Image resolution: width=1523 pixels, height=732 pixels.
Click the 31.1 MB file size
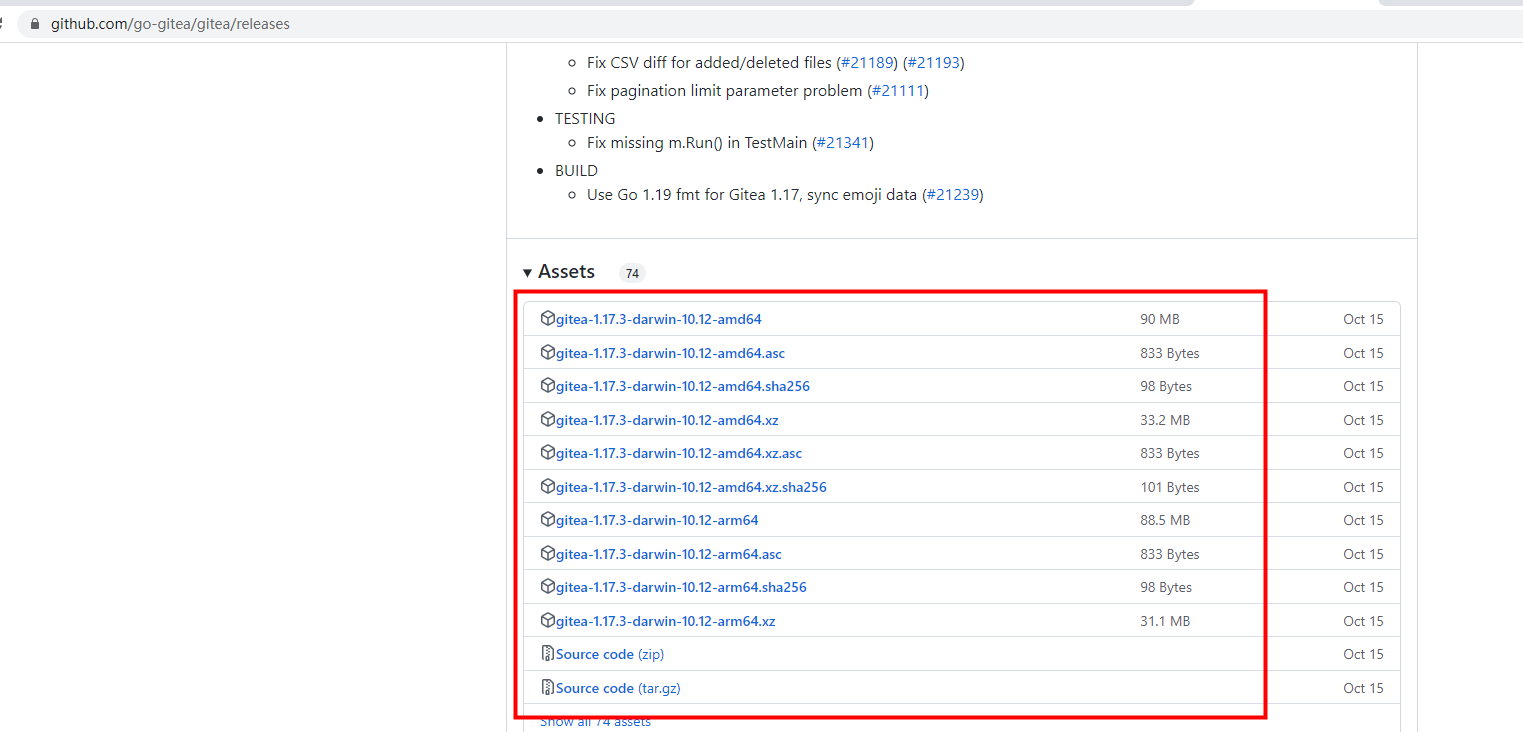(1165, 621)
